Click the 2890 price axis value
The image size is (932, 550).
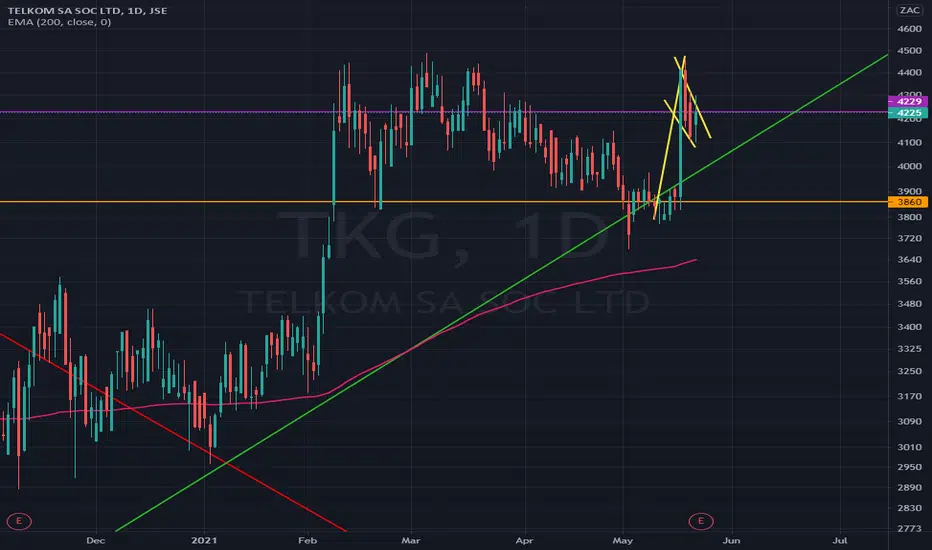[x=909, y=488]
